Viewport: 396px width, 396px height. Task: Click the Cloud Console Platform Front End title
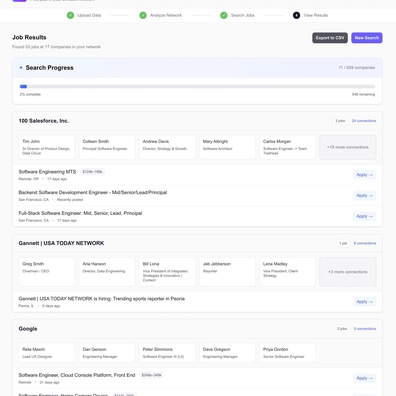click(x=77, y=375)
